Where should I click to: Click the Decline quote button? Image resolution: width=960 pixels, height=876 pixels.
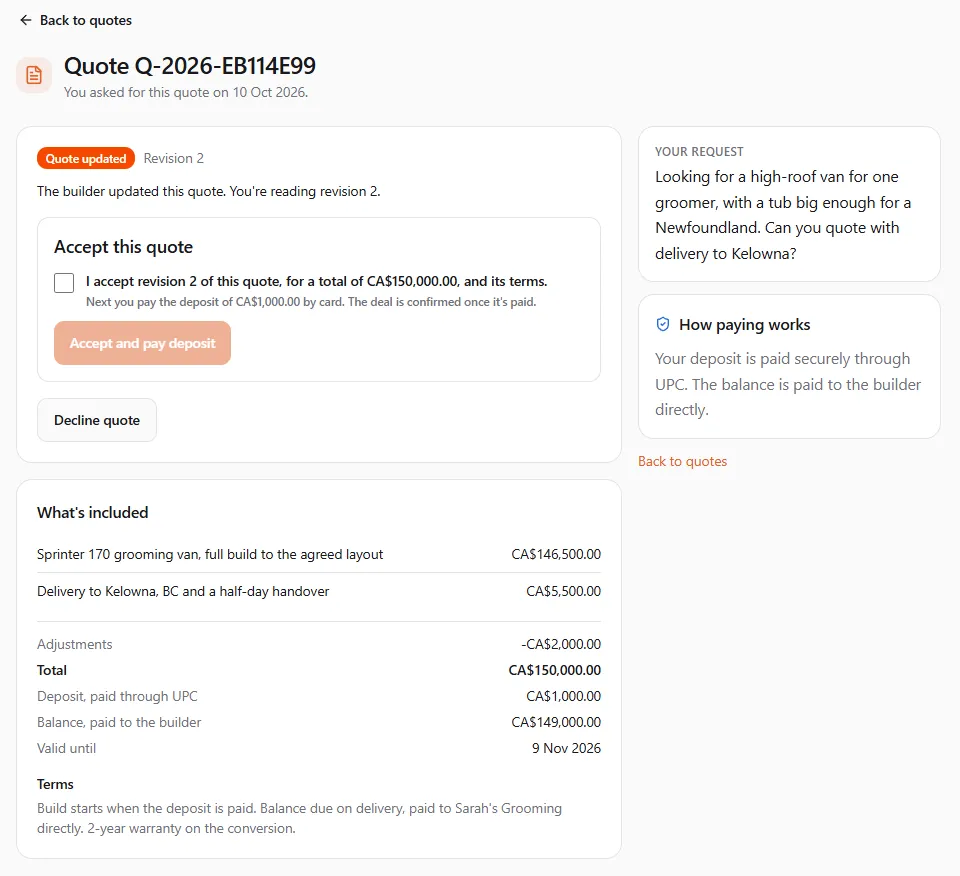click(97, 421)
